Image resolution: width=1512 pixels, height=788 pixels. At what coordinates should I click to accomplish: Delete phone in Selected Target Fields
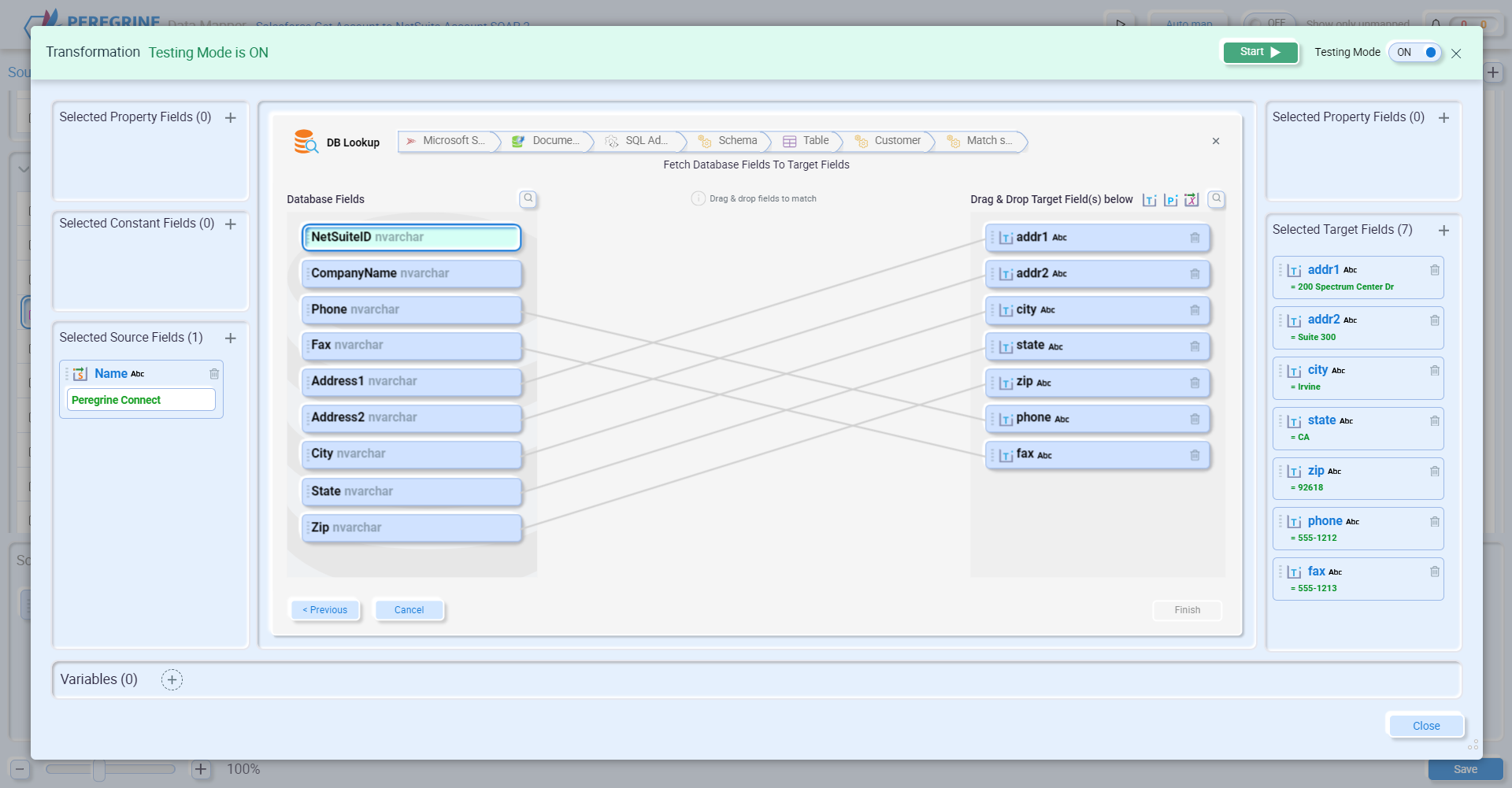pyautogui.click(x=1435, y=522)
